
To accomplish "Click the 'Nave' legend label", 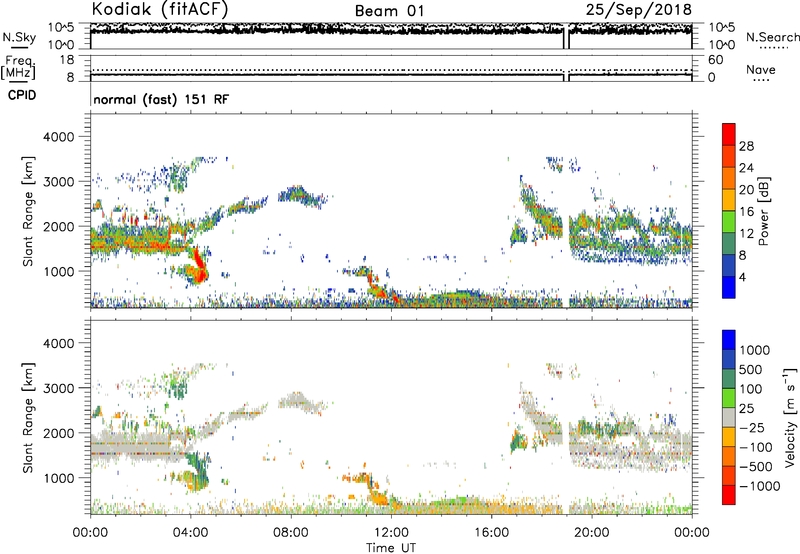I will coord(761,69).
